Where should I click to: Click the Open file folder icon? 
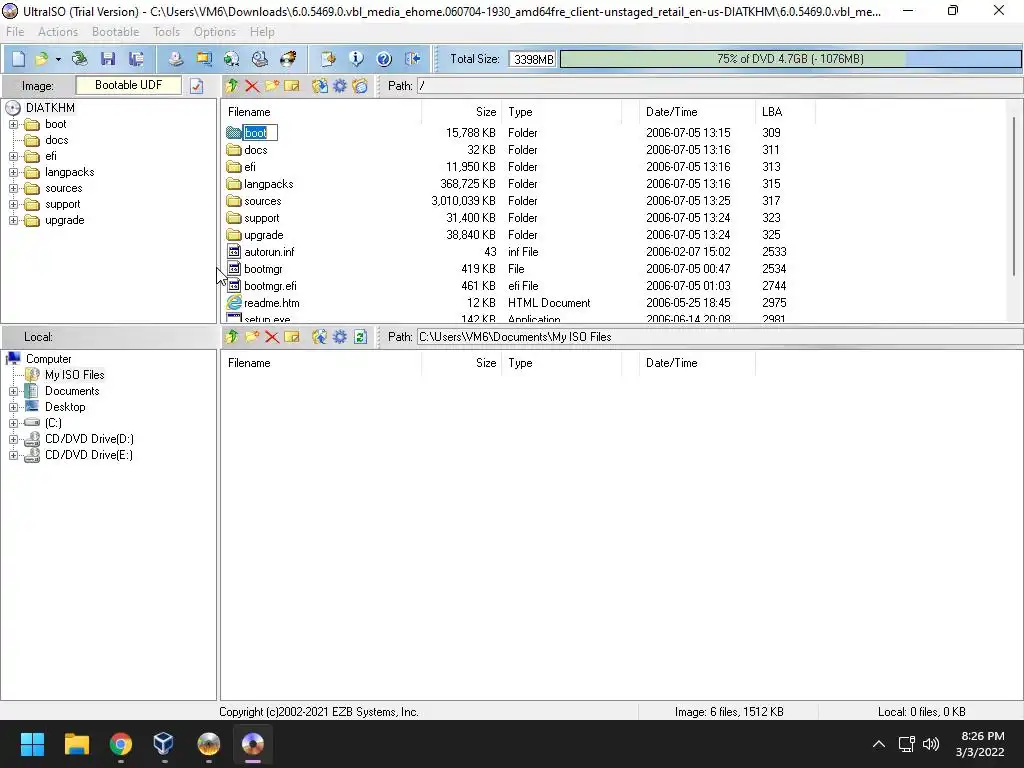pos(42,59)
